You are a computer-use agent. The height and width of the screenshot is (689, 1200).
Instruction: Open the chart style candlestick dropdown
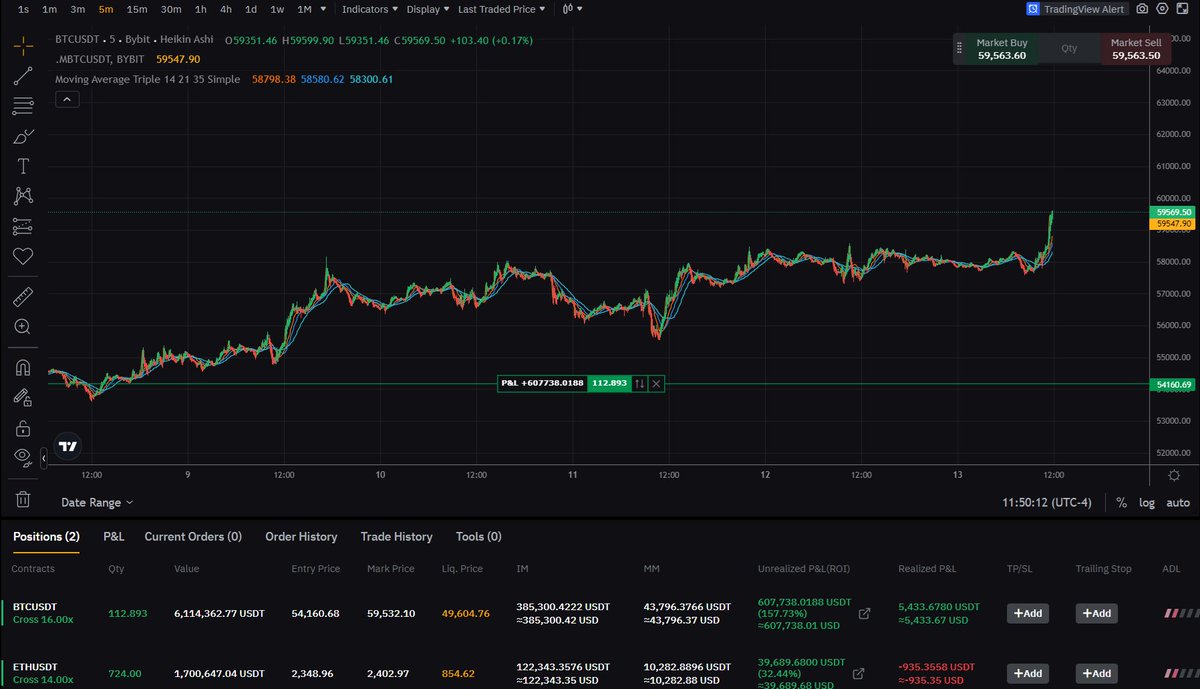[571, 9]
